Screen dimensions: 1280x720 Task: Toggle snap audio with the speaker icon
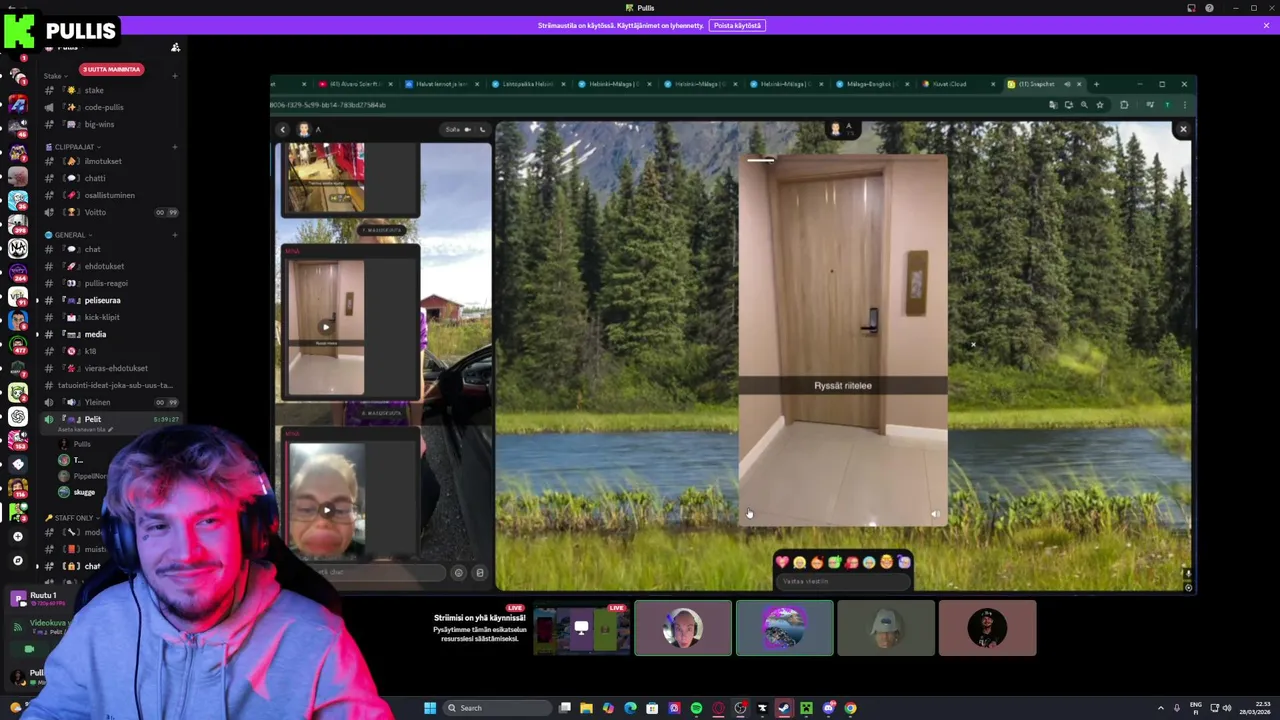(x=935, y=514)
